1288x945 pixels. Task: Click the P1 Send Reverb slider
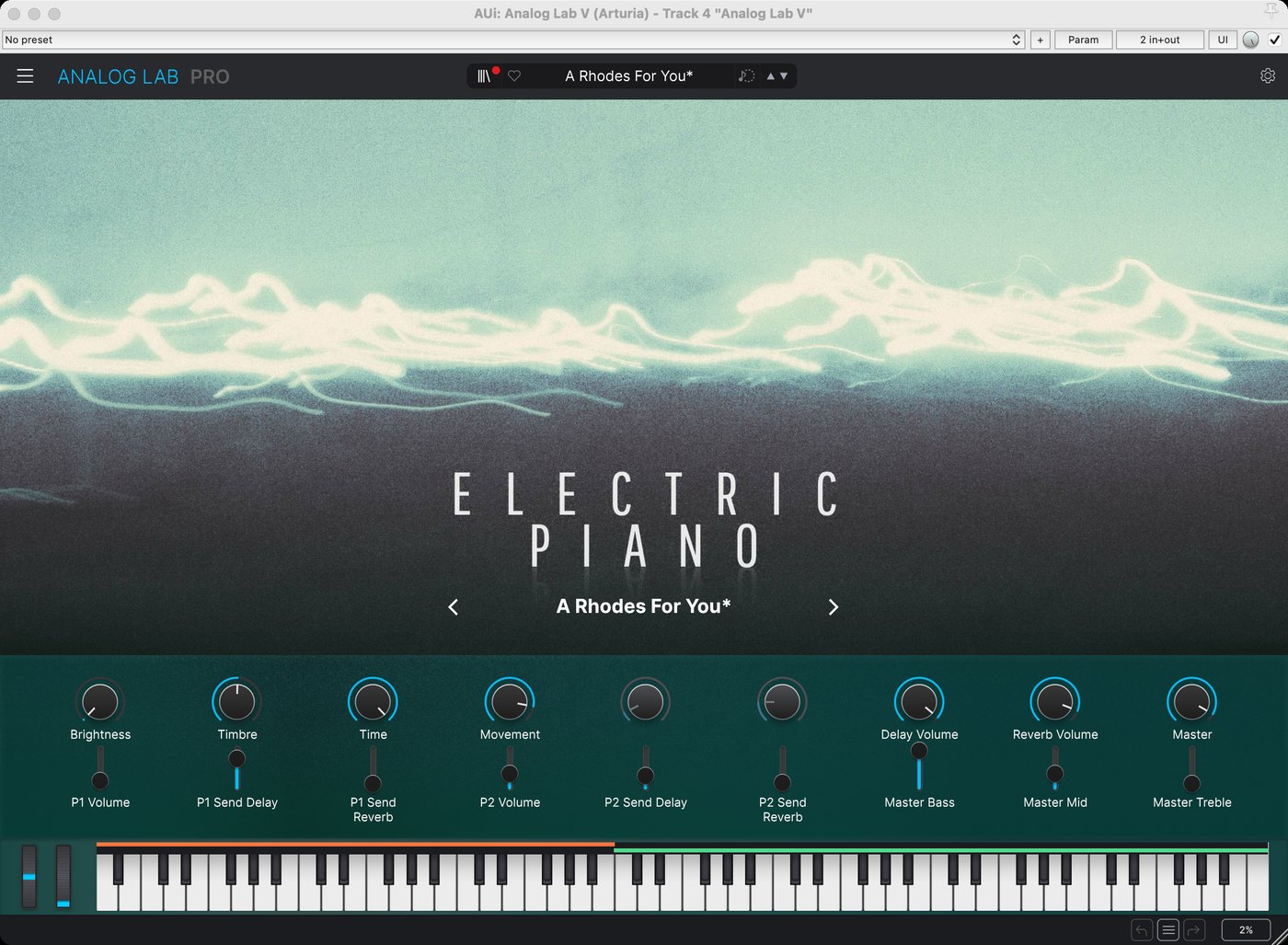point(373,768)
